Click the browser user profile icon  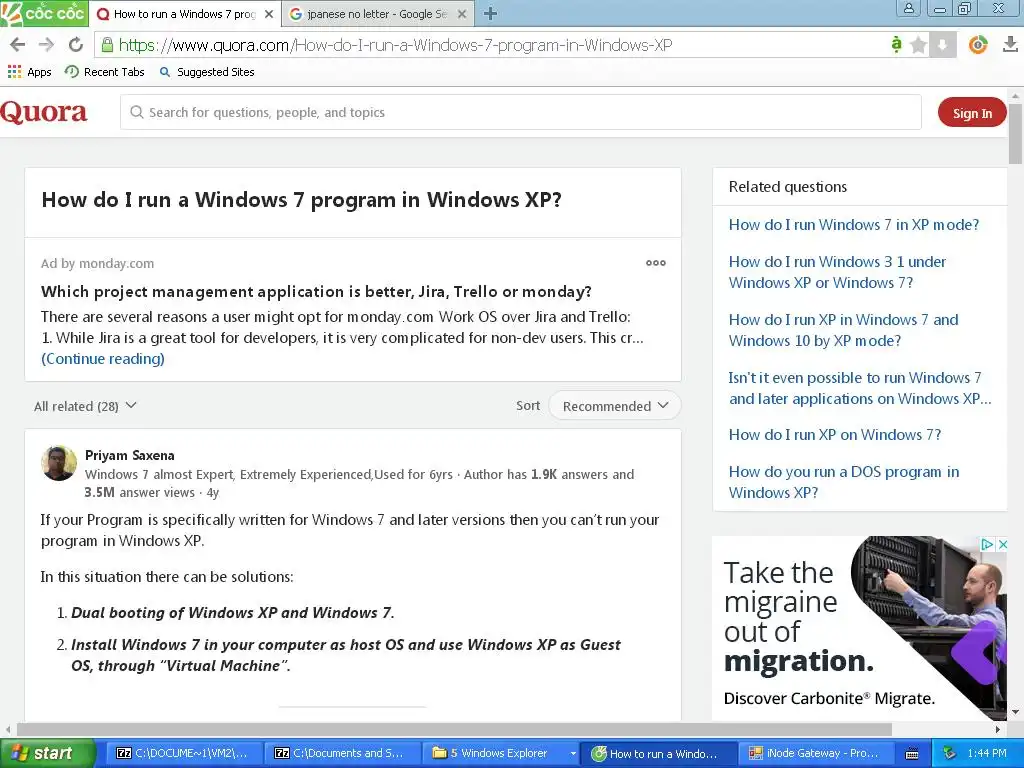[909, 8]
